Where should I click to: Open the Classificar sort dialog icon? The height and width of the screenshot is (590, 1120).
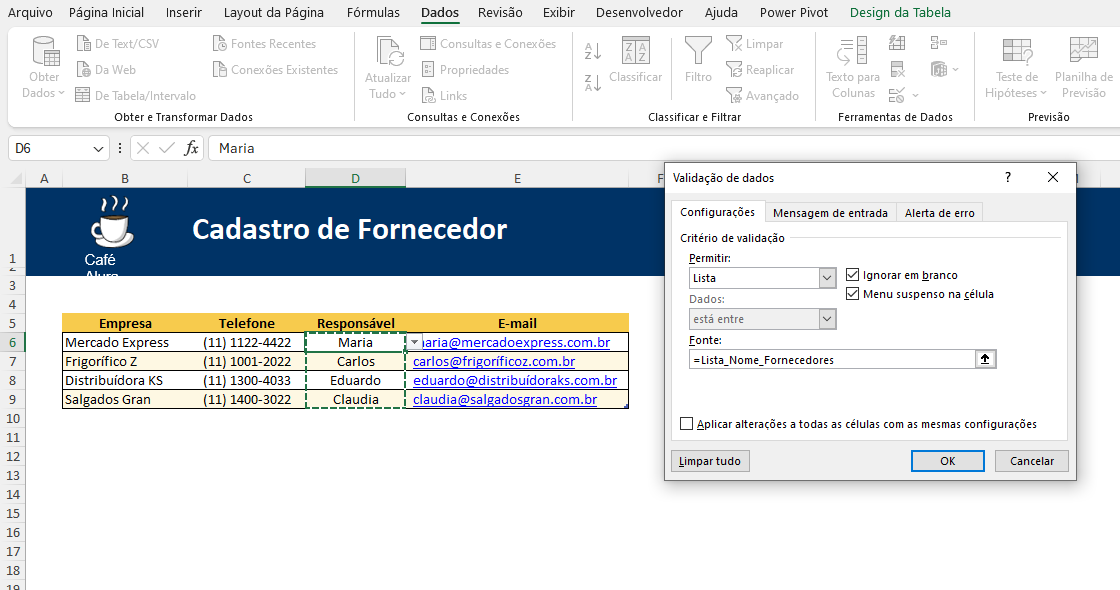pyautogui.click(x=636, y=51)
